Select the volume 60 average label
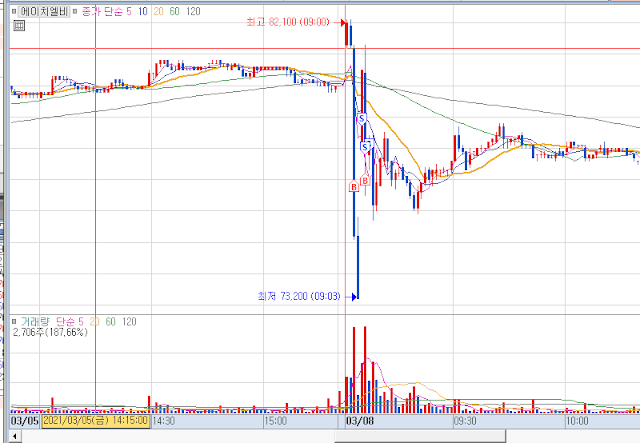This screenshot has width=640, height=443. click(111, 322)
